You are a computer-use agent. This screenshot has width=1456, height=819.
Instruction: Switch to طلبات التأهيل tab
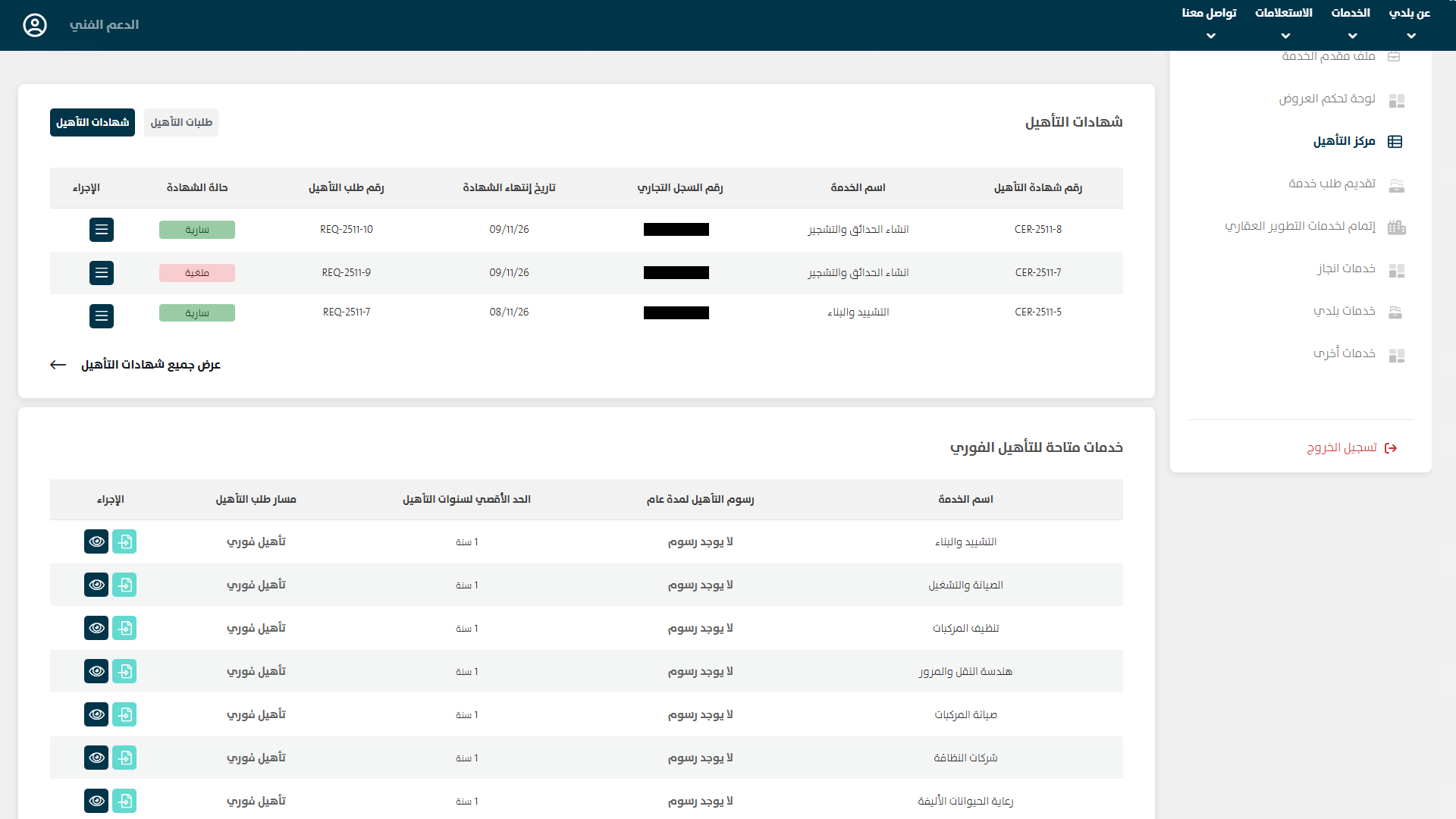point(181,122)
